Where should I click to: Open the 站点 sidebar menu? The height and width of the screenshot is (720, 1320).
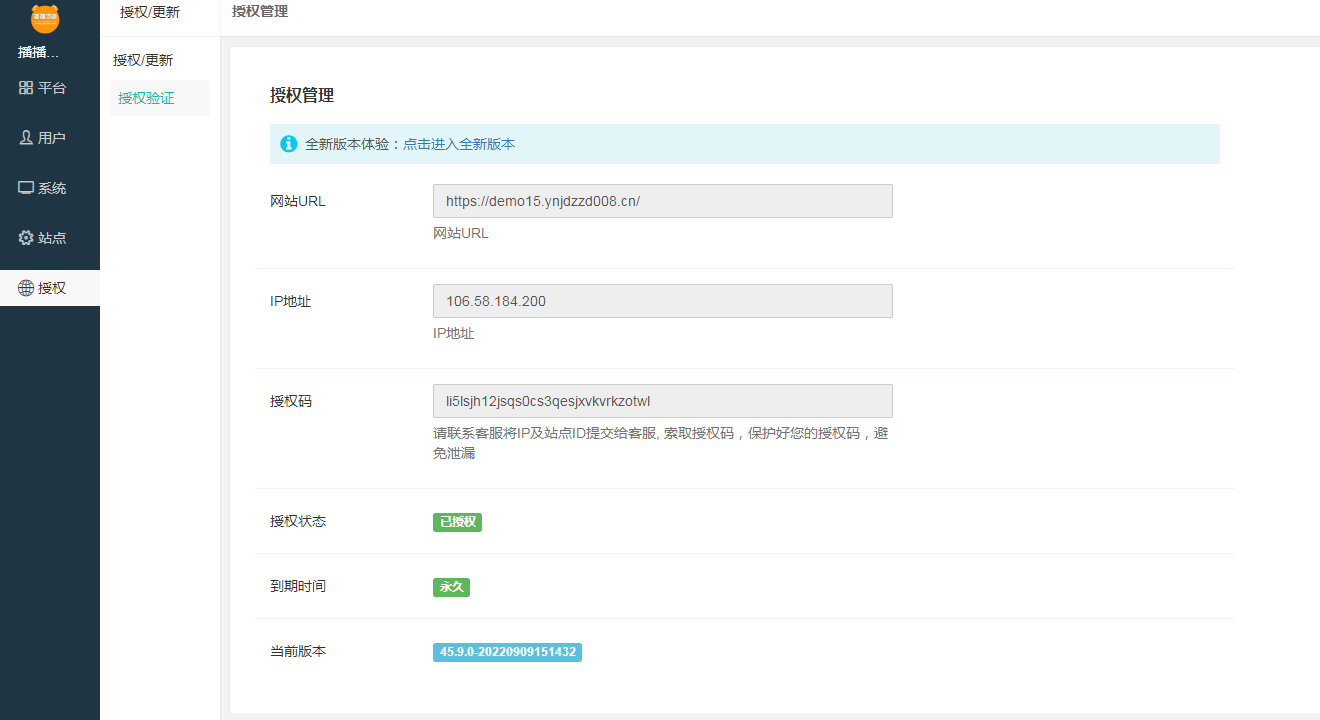click(50, 238)
